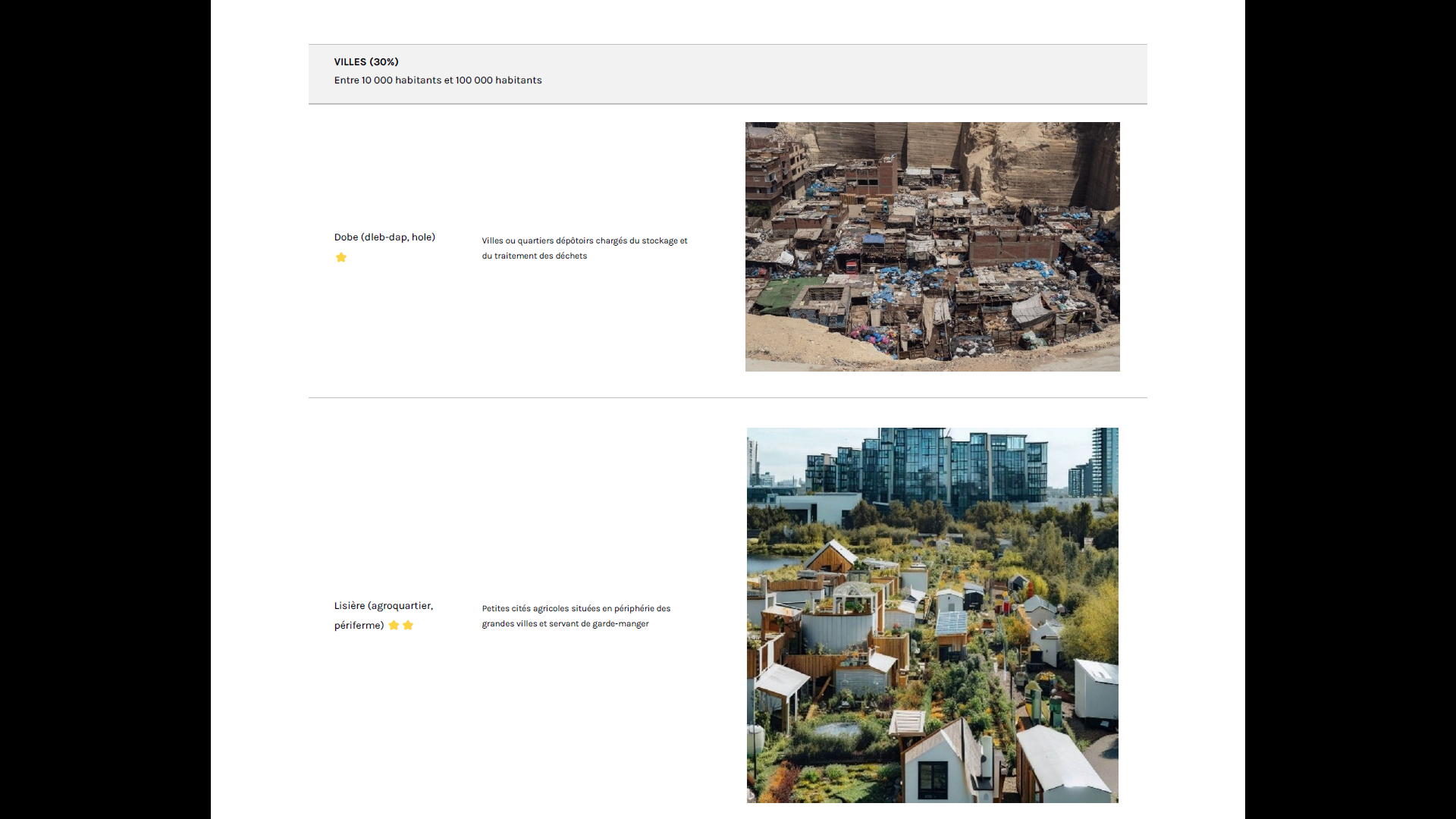Select the 'Dobe (dleb-dap, hole)' label

(x=384, y=237)
